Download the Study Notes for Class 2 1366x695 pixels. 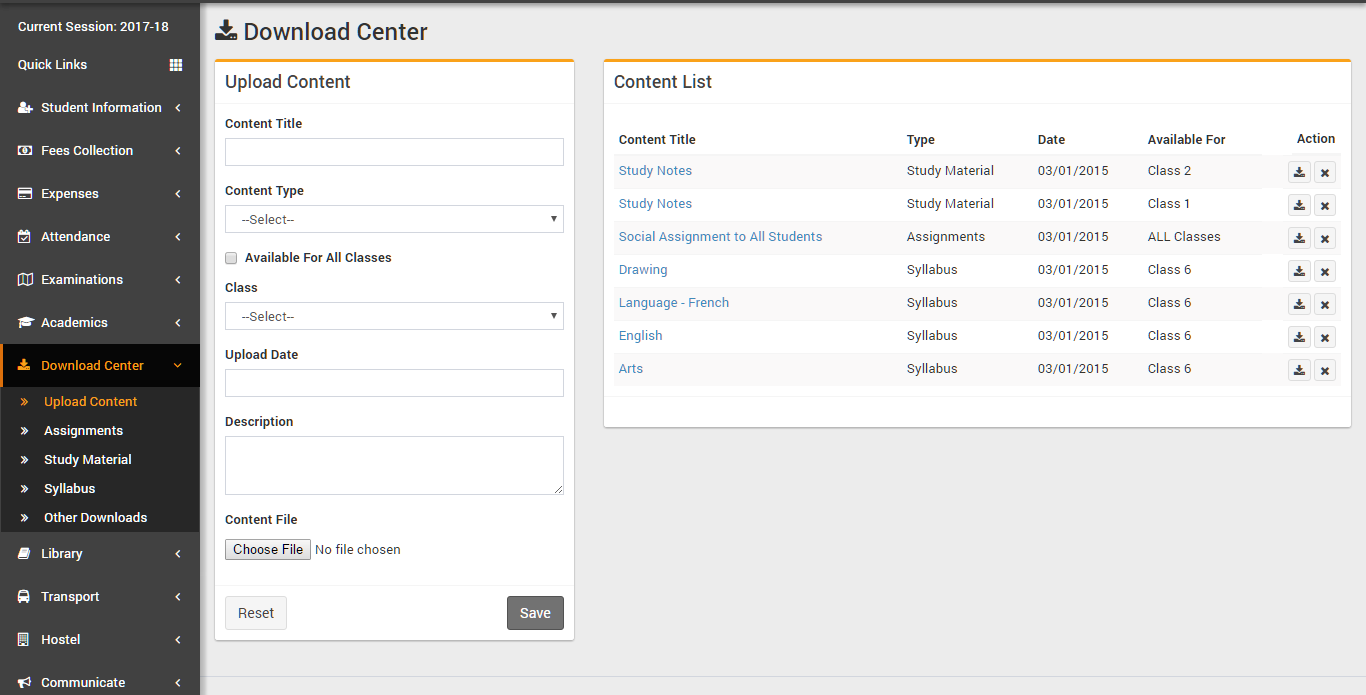pos(1299,172)
